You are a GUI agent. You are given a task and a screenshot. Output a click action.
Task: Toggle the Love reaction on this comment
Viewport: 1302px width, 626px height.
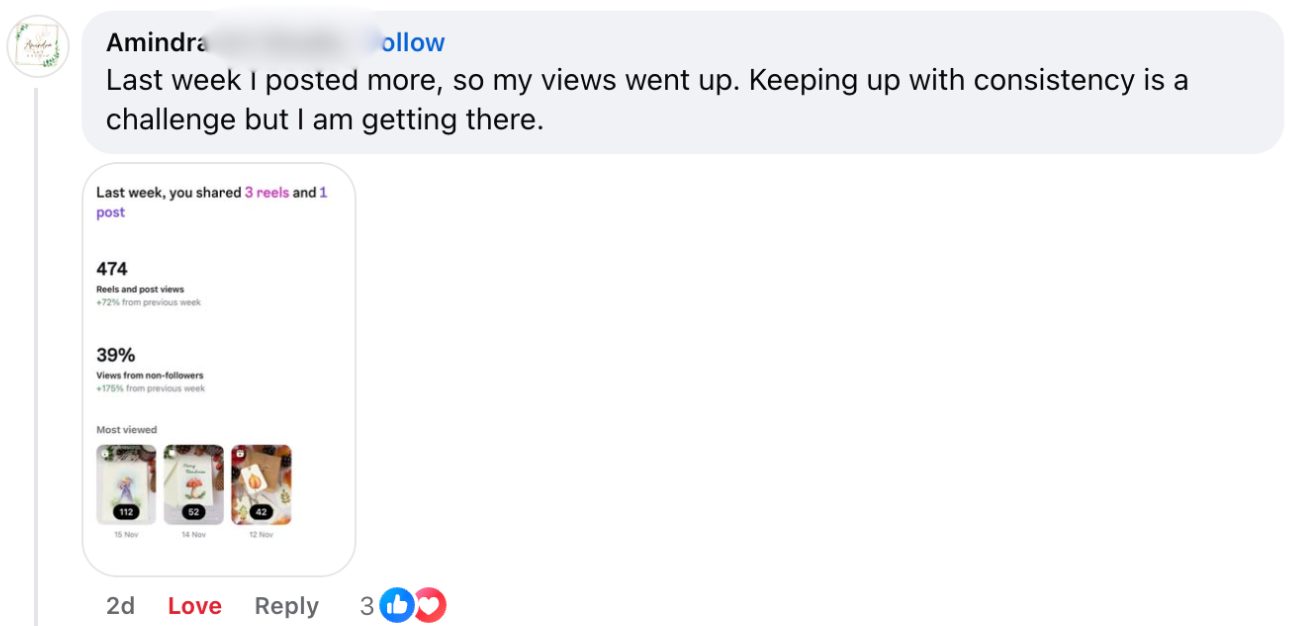click(195, 606)
